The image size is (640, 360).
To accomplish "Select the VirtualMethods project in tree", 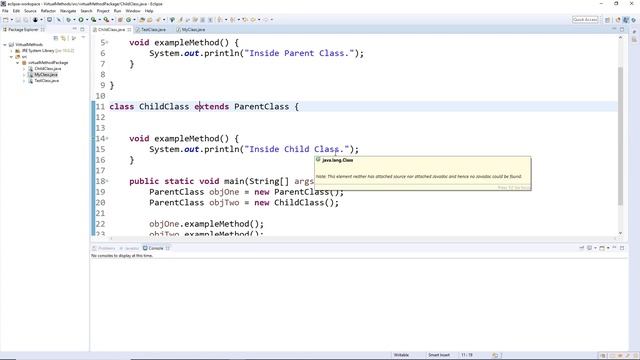I will [x=29, y=45].
